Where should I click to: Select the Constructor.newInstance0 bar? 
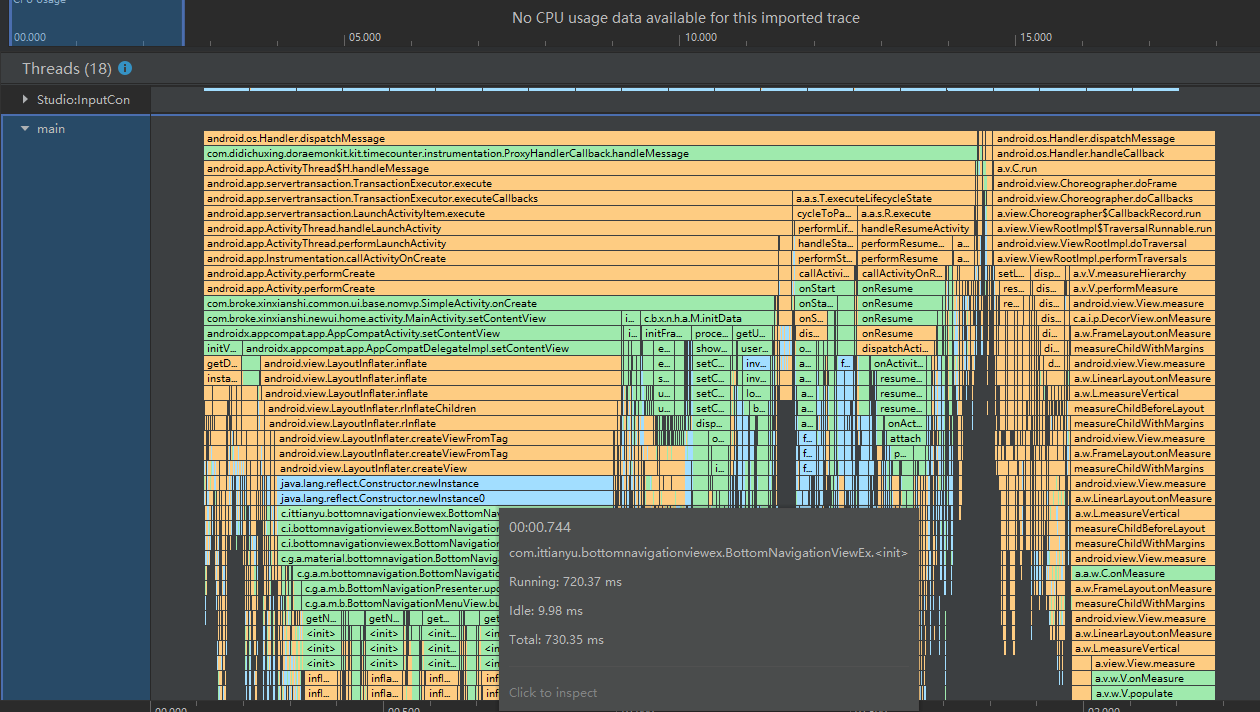point(445,499)
